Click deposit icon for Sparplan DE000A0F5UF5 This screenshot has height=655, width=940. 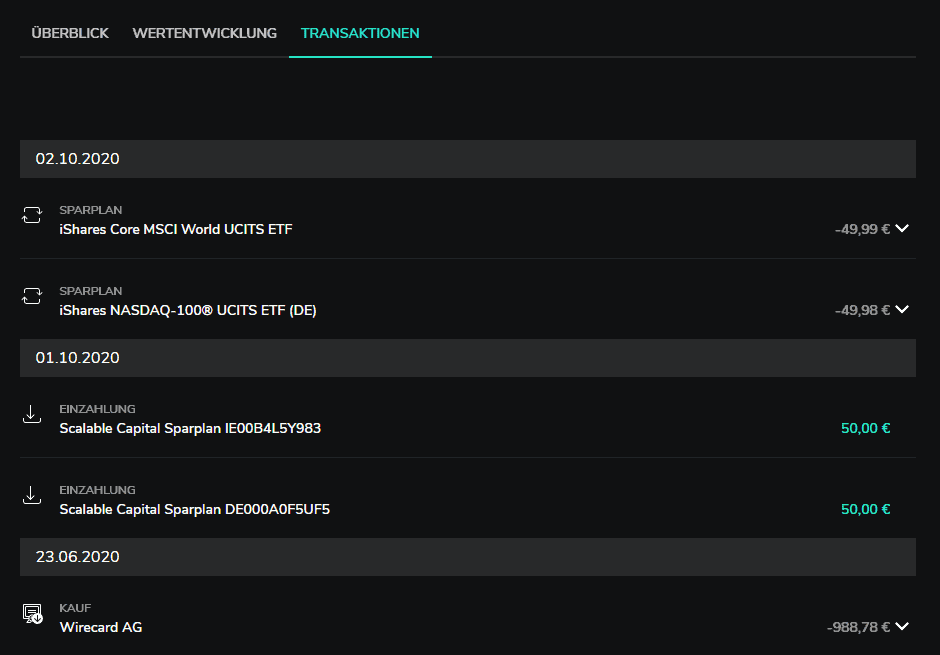coord(32,495)
